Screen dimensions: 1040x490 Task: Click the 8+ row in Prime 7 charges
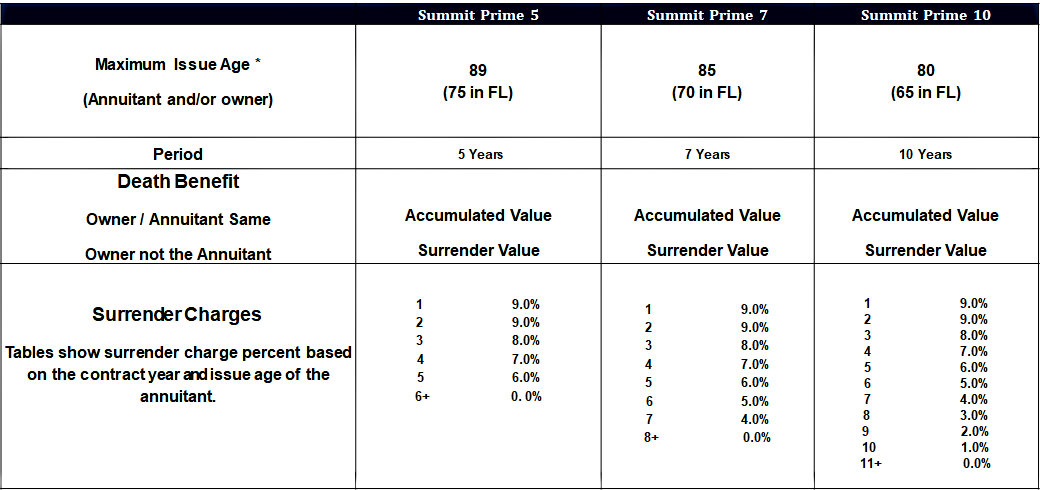[x=707, y=438]
